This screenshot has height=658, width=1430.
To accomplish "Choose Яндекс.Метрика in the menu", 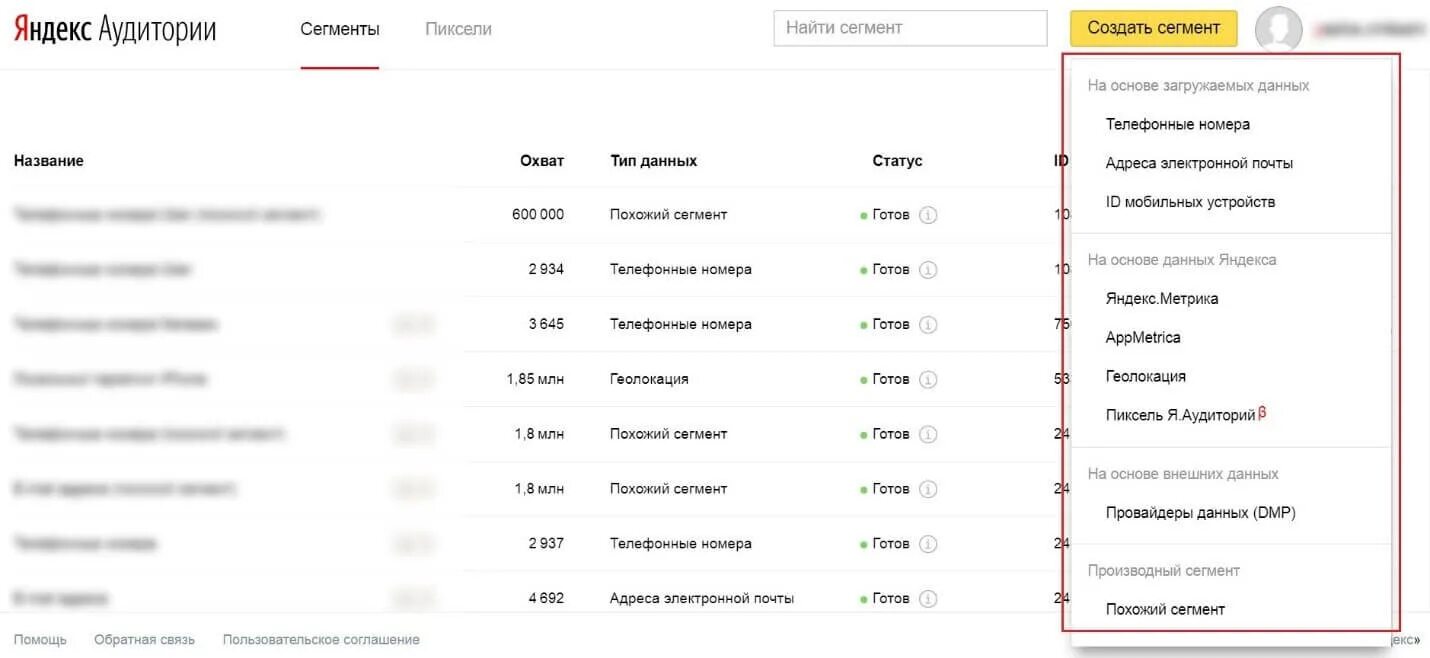I will [x=1161, y=298].
